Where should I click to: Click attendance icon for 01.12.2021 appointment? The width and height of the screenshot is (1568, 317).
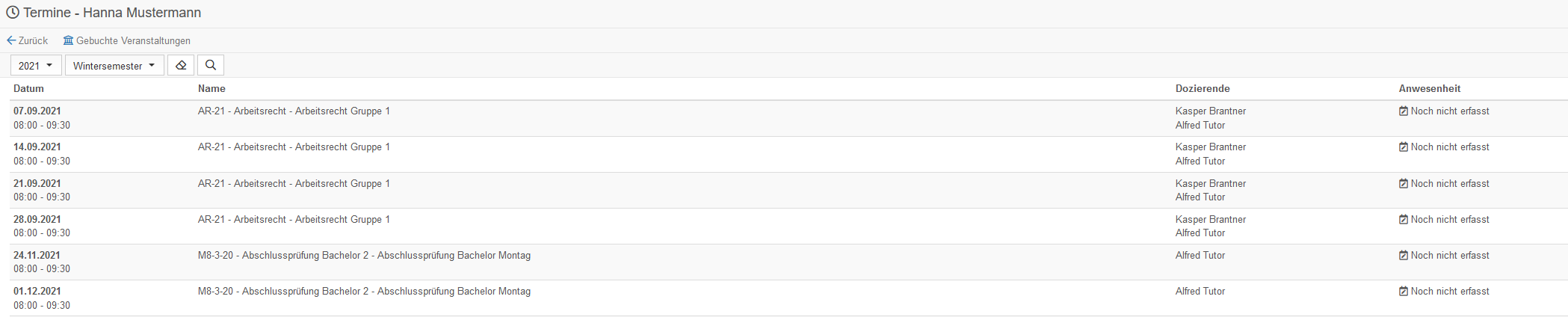1404,292
